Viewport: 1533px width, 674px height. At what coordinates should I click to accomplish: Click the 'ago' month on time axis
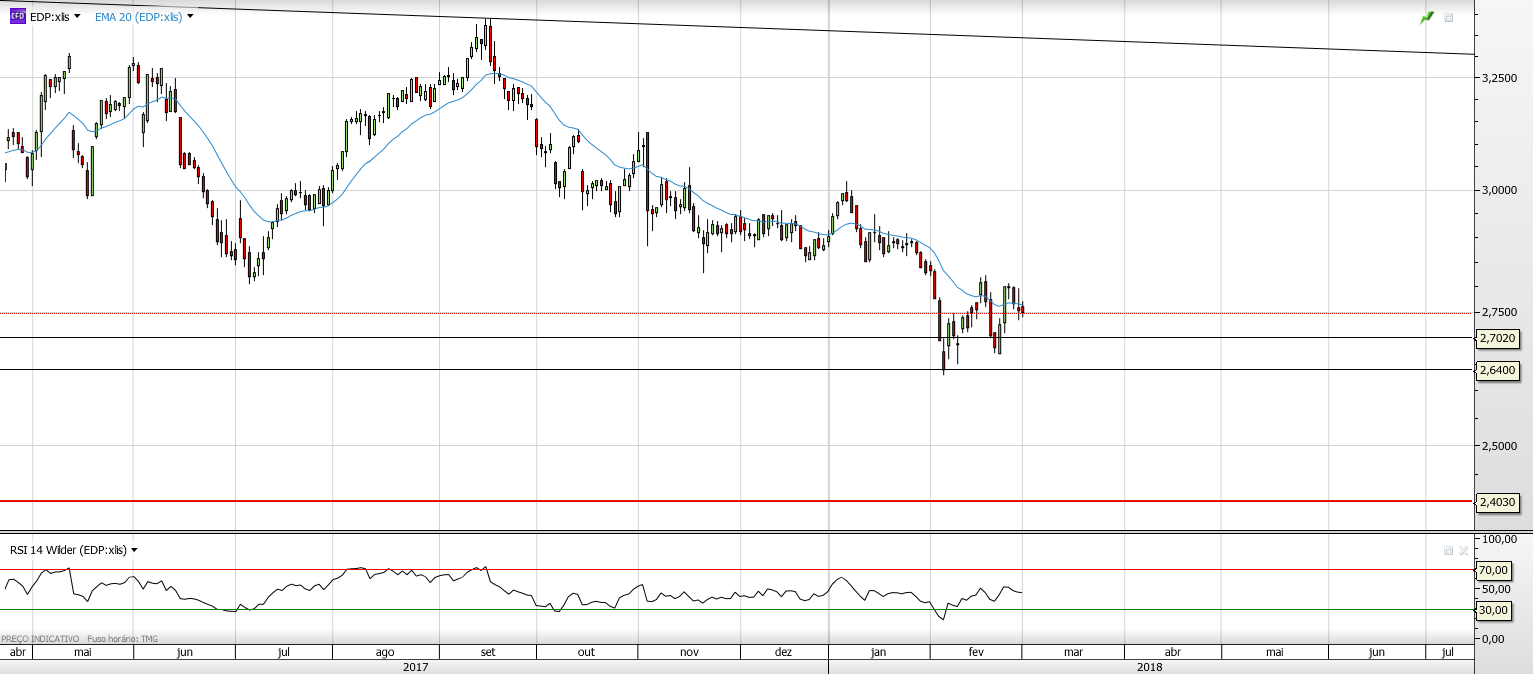[x=385, y=652]
